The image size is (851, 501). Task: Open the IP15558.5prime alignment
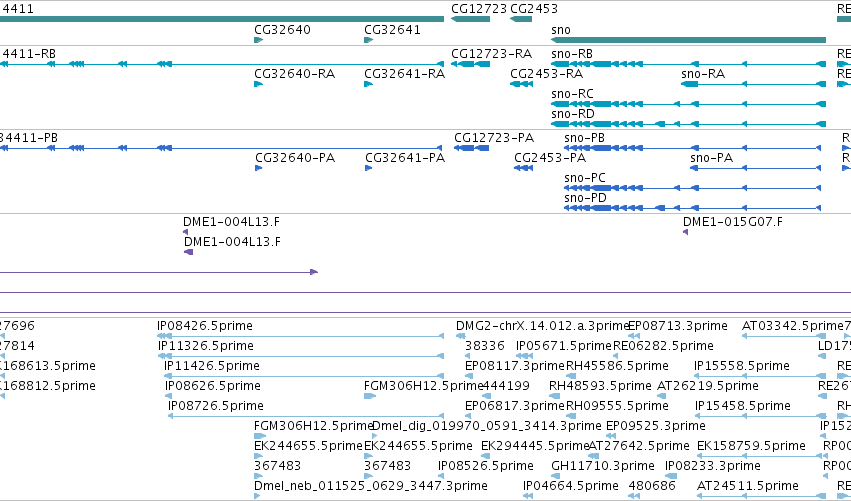[x=760, y=376]
